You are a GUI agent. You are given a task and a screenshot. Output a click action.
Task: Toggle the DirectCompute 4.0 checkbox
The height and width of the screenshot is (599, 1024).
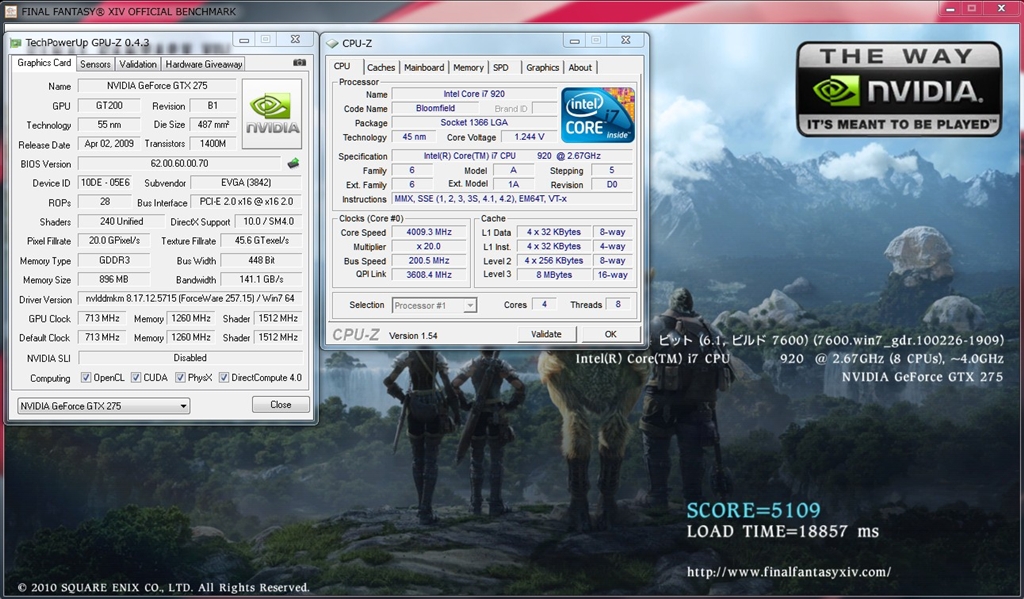[224, 378]
